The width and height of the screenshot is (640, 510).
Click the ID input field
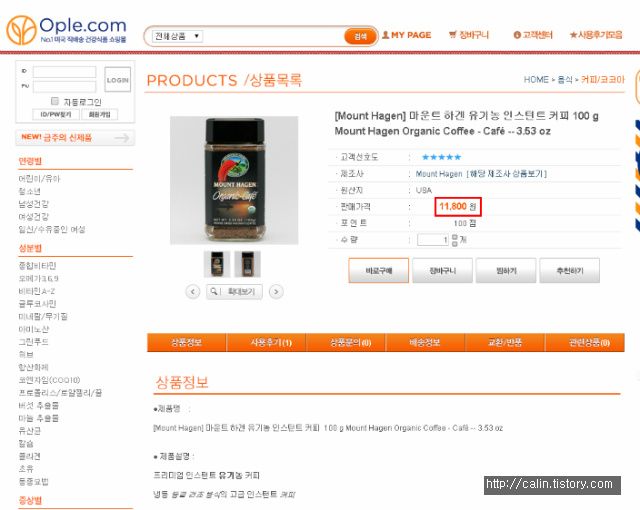click(64, 72)
